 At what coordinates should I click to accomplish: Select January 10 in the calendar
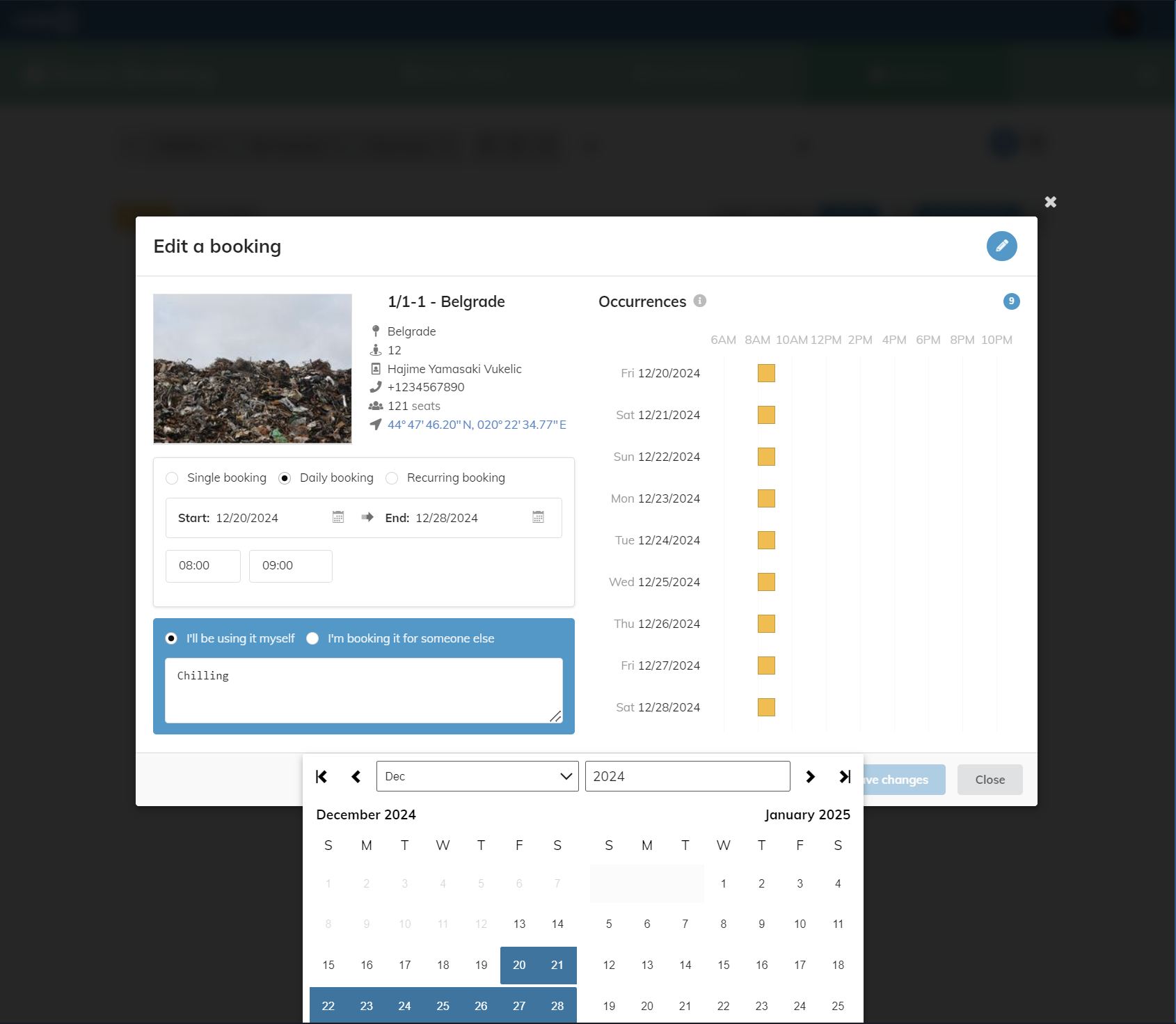[800, 924]
